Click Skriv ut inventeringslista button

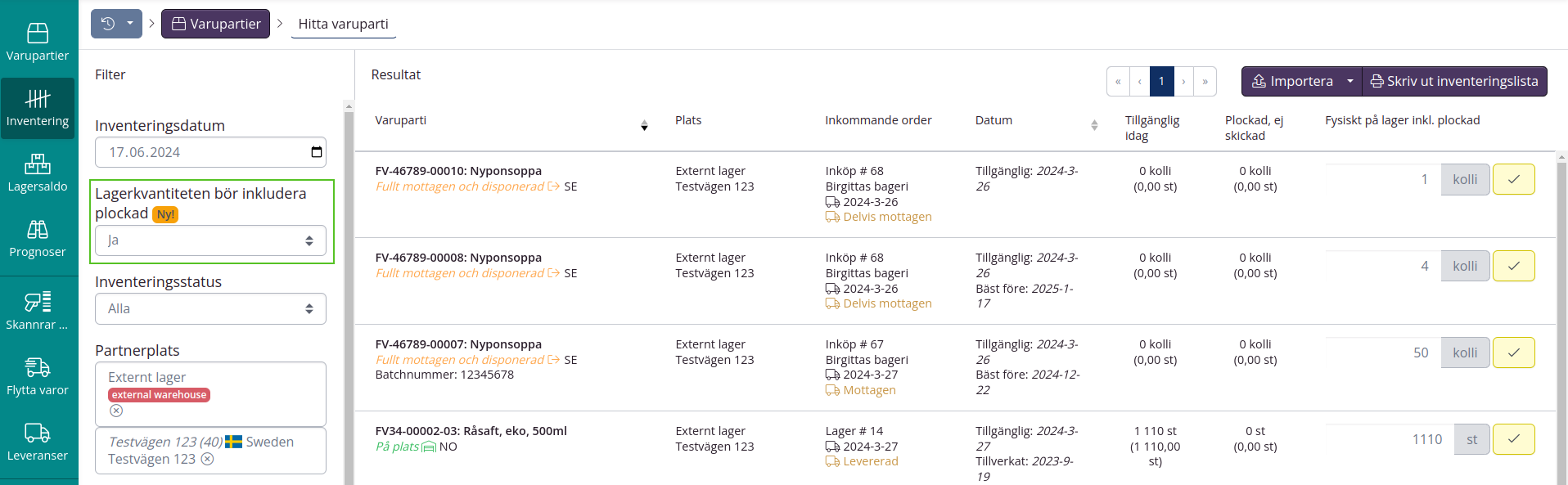(1454, 82)
